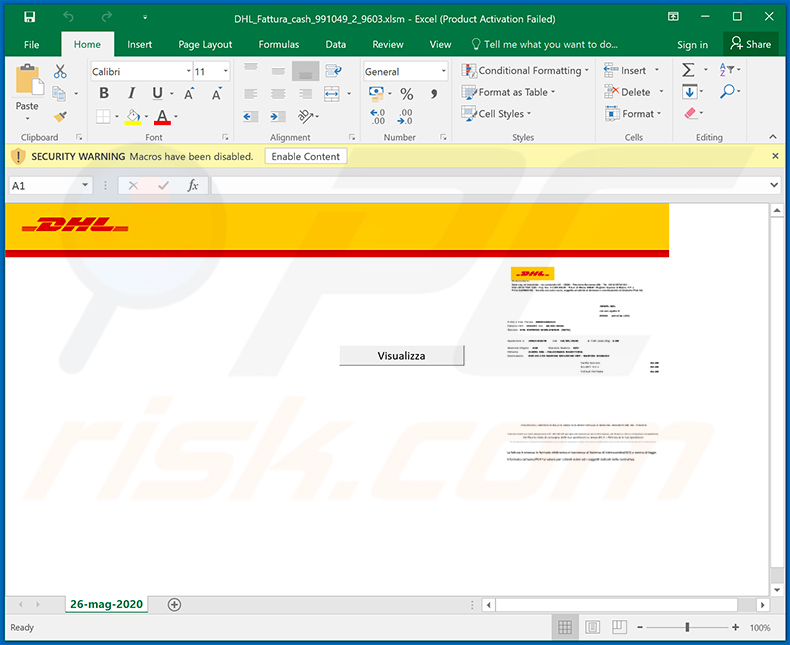
Task: Click Increase Decimal icon
Action: pos(377,116)
